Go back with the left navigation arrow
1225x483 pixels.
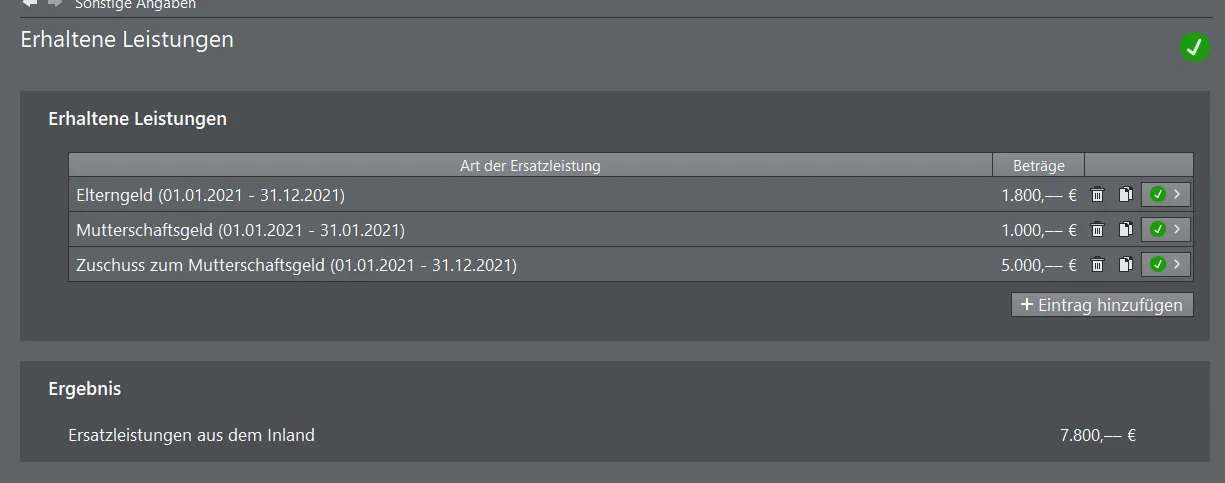tap(30, 4)
